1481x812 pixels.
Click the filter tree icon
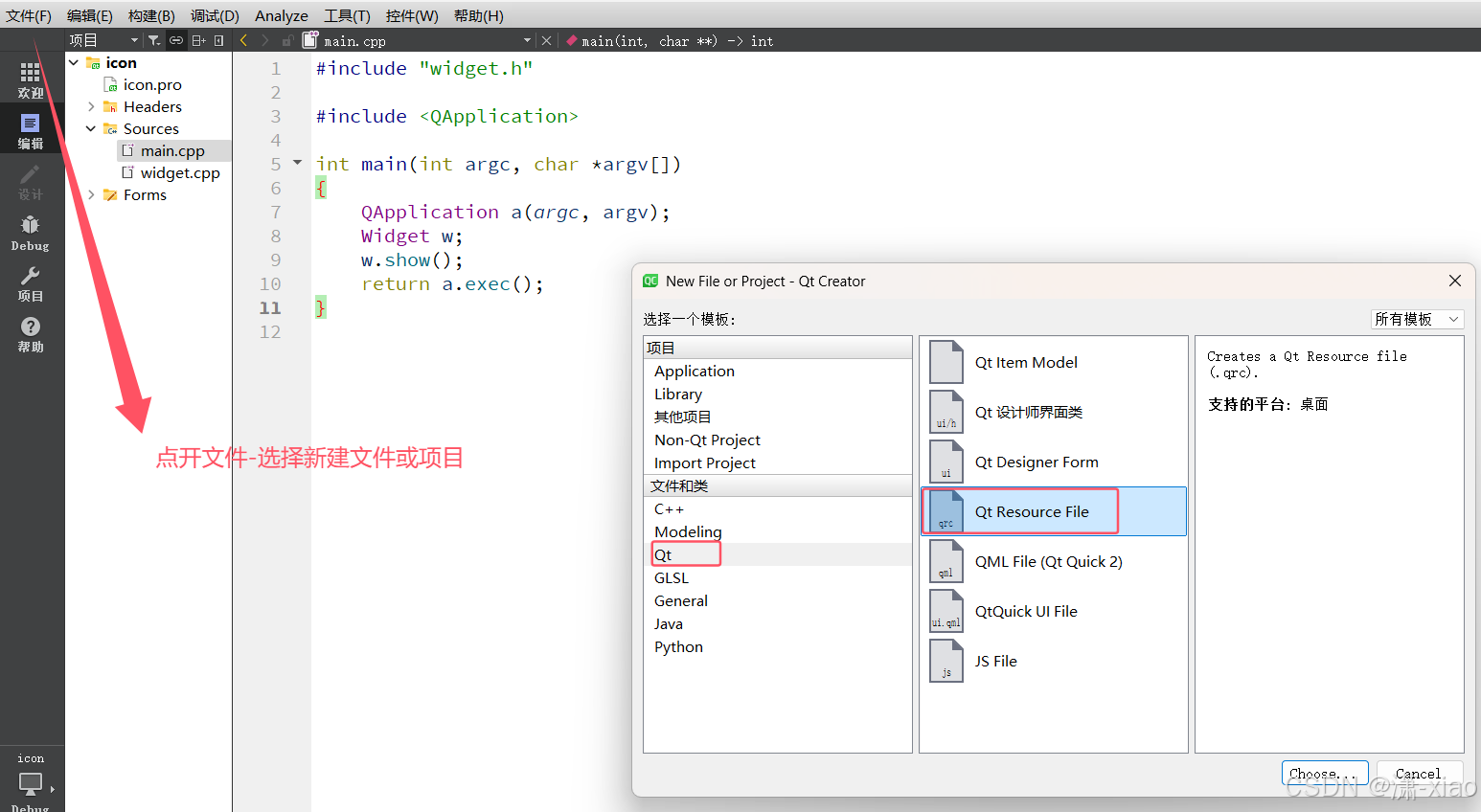coord(154,40)
